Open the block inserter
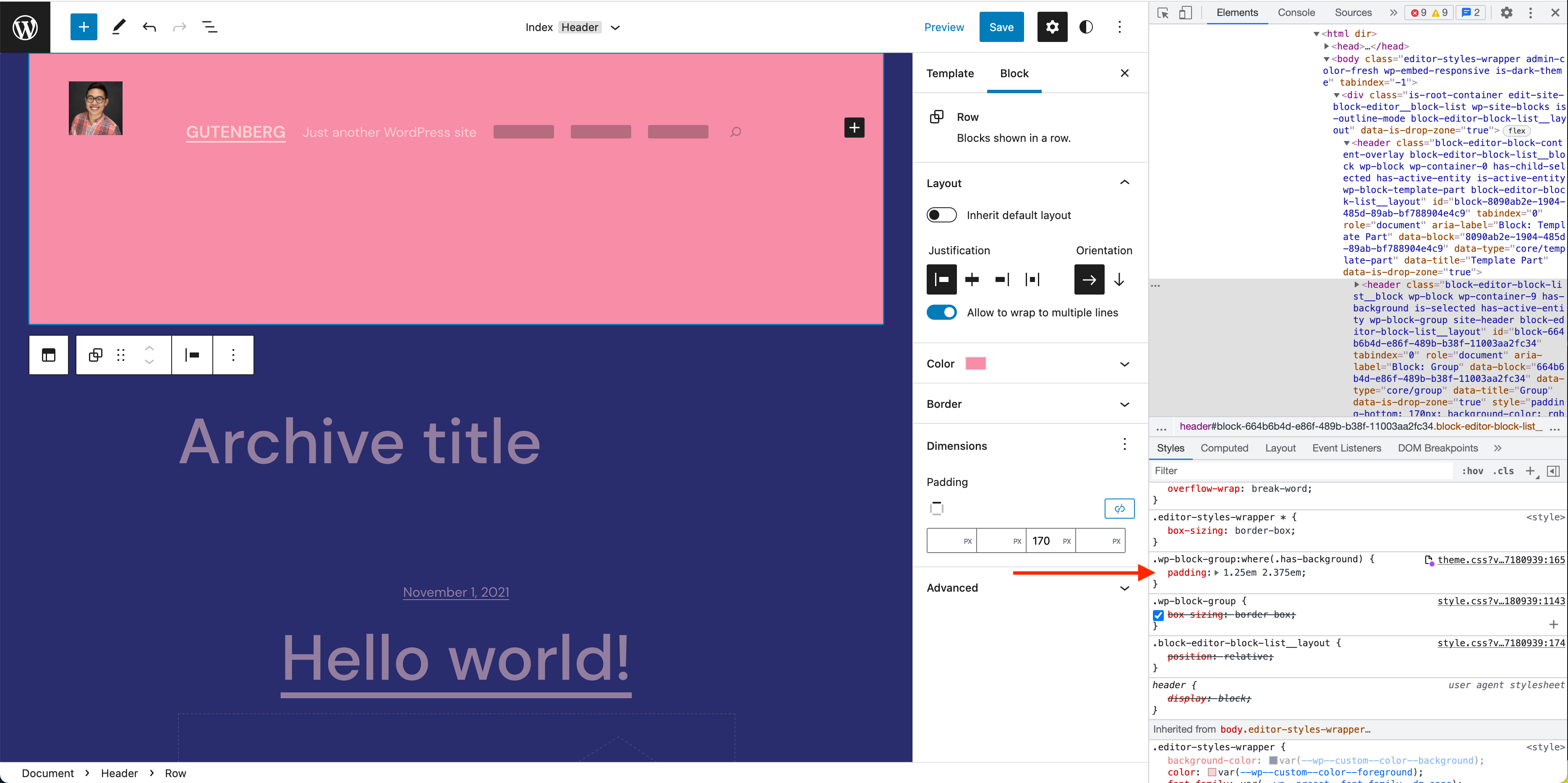The width and height of the screenshot is (1568, 783). click(x=84, y=27)
